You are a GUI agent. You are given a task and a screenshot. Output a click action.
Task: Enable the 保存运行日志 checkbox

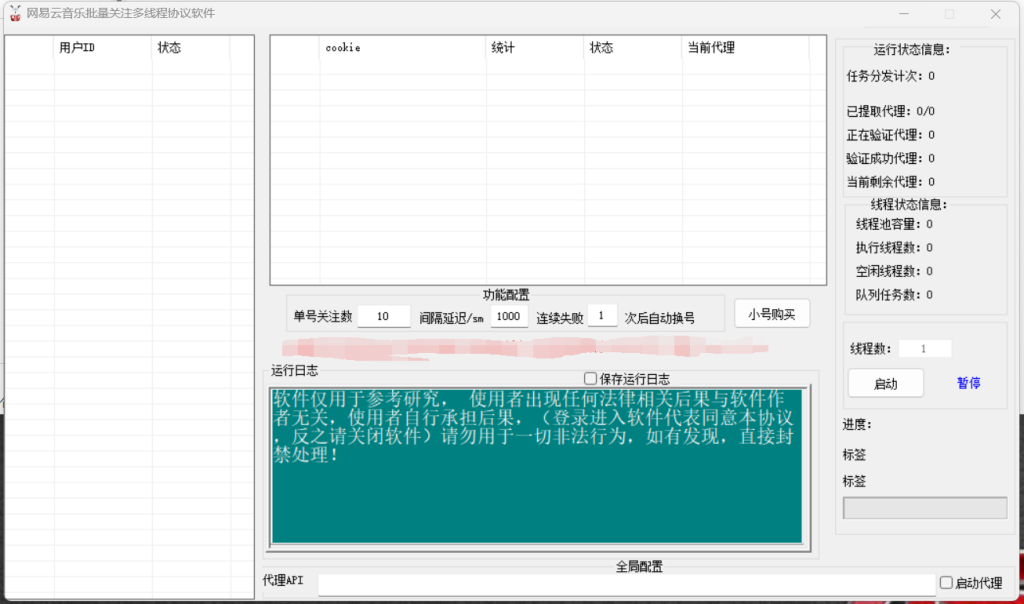click(x=591, y=379)
